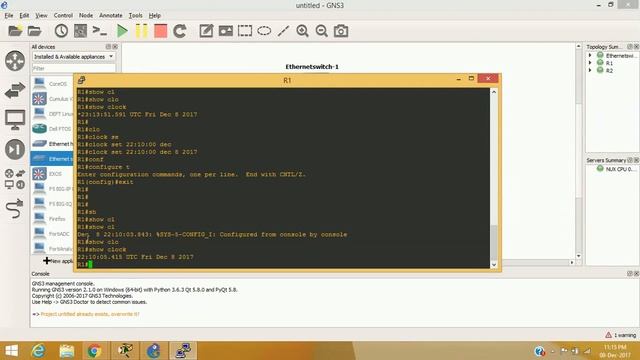640x360 pixels.
Task: Open Installed & Available appliances dropdown
Action: click(73, 57)
